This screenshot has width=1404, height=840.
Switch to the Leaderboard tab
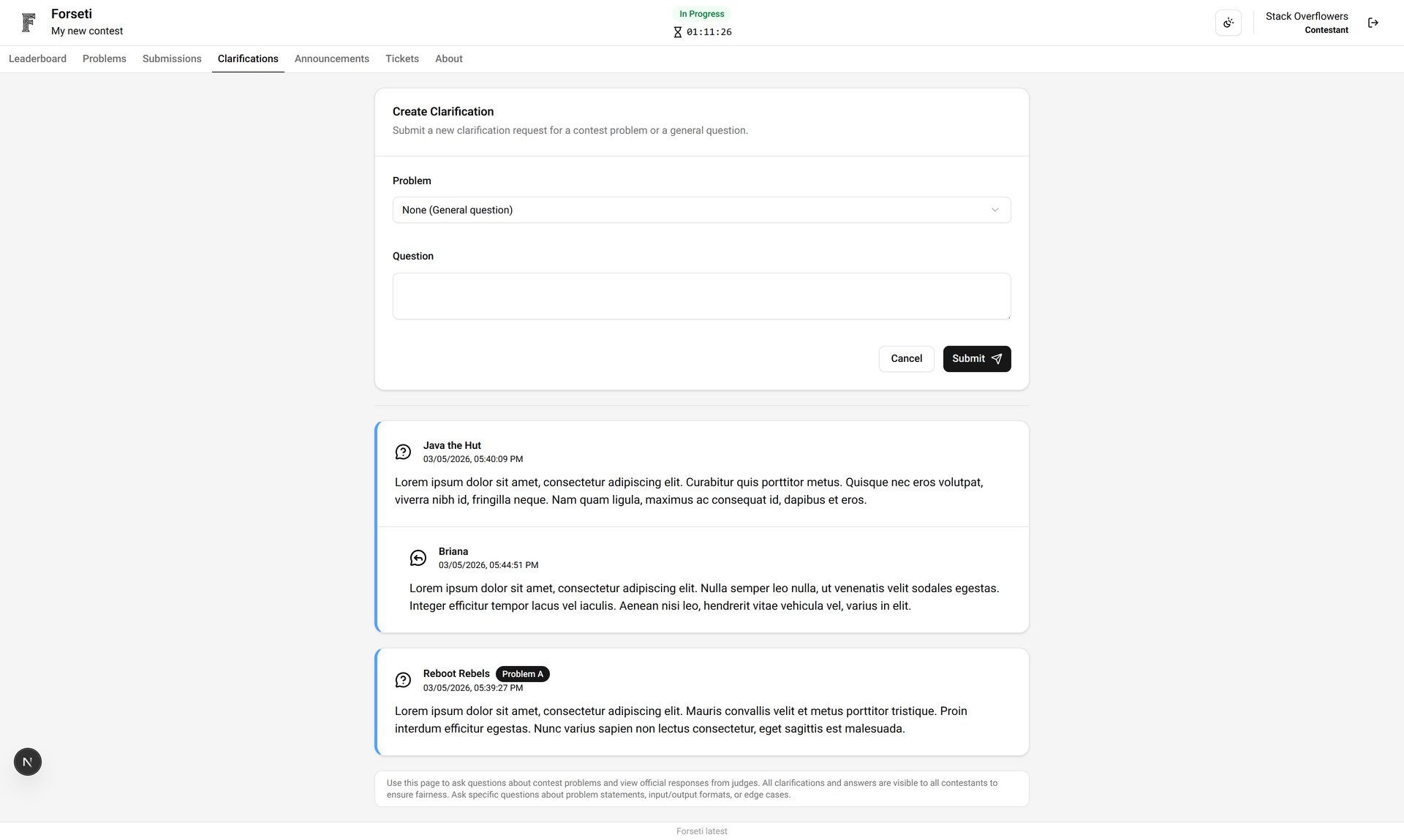pyautogui.click(x=37, y=58)
